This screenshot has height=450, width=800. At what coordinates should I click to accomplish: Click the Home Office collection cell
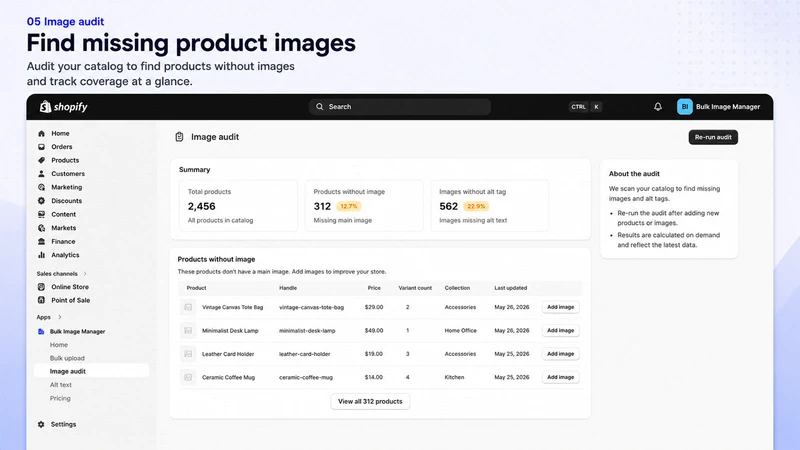click(460, 331)
